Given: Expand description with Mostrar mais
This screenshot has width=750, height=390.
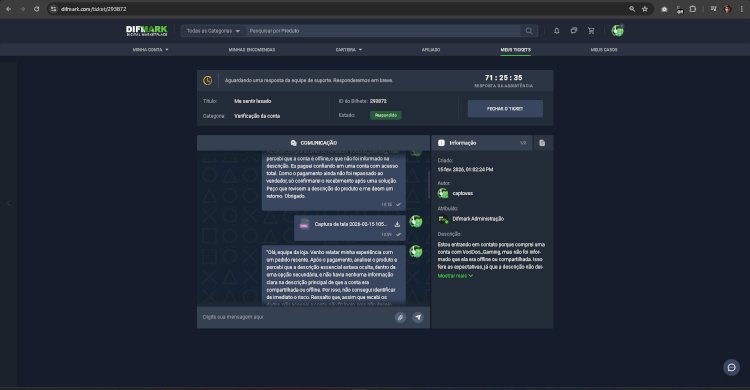Looking at the screenshot, I should pos(455,276).
